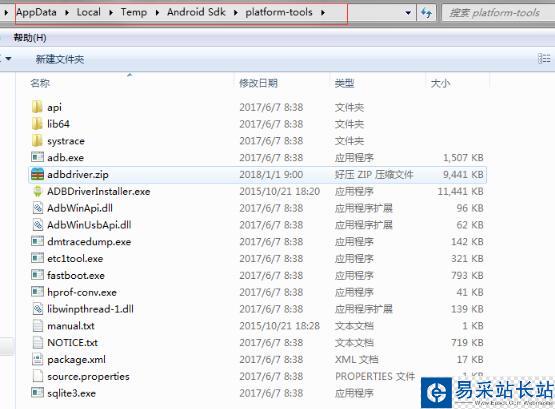This screenshot has width=555, height=409.
Task: Click the adbdriver.zip archive icon
Action: (x=37, y=174)
